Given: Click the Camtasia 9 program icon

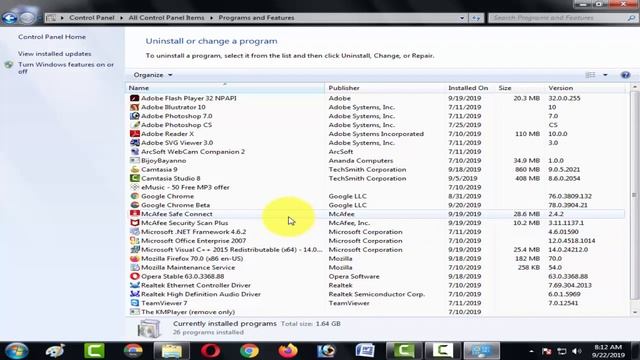Looking at the screenshot, I should 134,169.
